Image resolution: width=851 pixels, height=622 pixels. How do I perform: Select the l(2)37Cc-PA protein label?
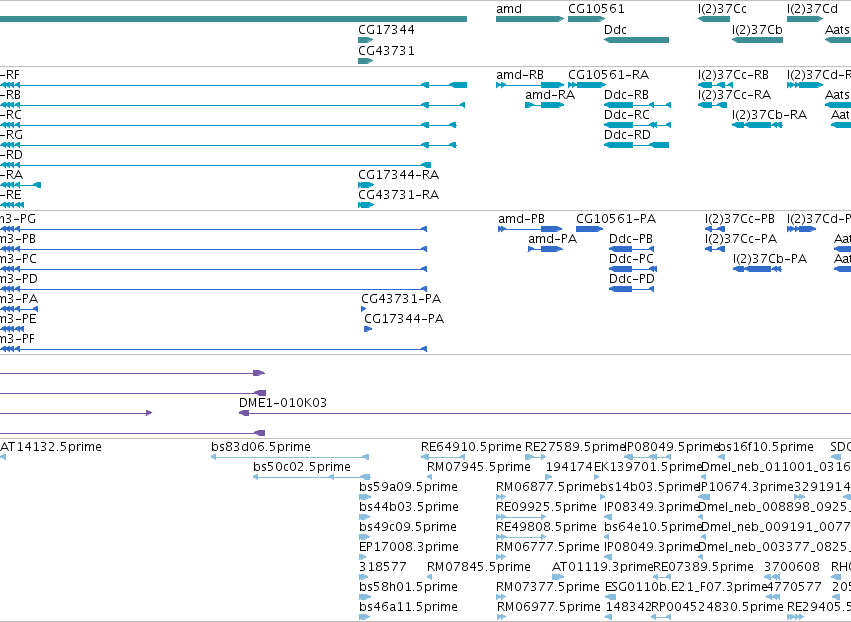(x=741, y=239)
